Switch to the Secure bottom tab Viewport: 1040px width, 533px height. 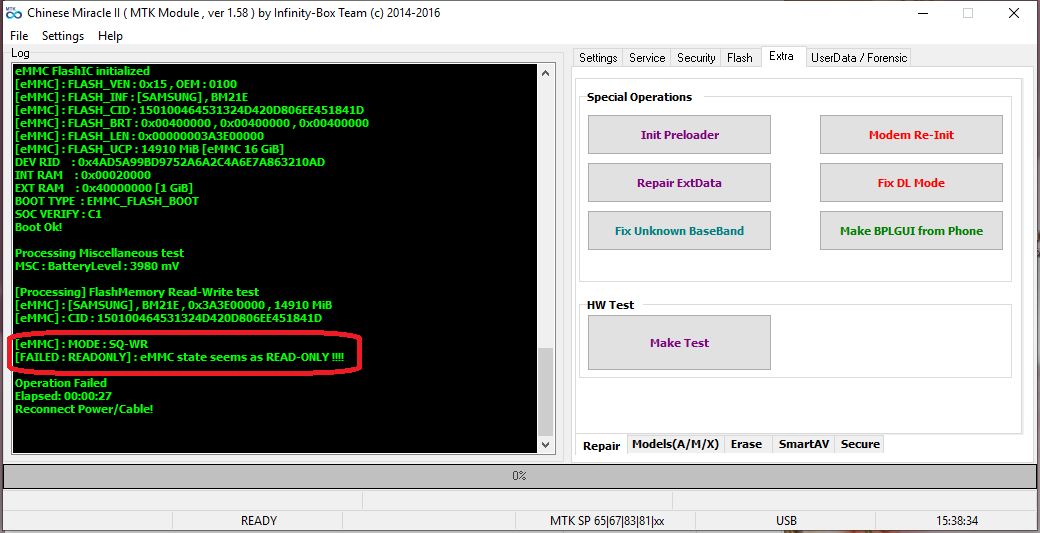[860, 444]
